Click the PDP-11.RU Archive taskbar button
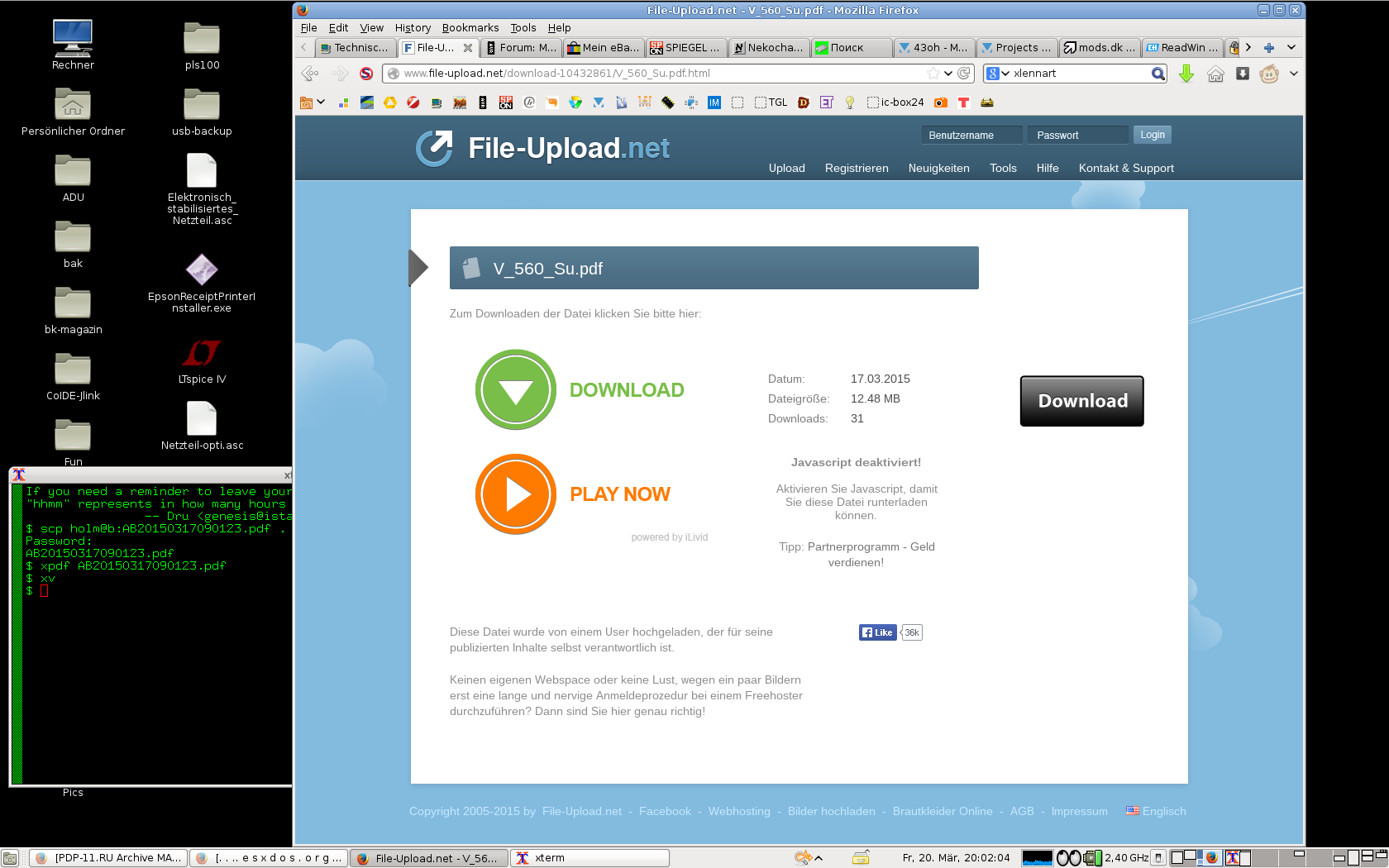The width and height of the screenshot is (1389, 868). point(108,858)
